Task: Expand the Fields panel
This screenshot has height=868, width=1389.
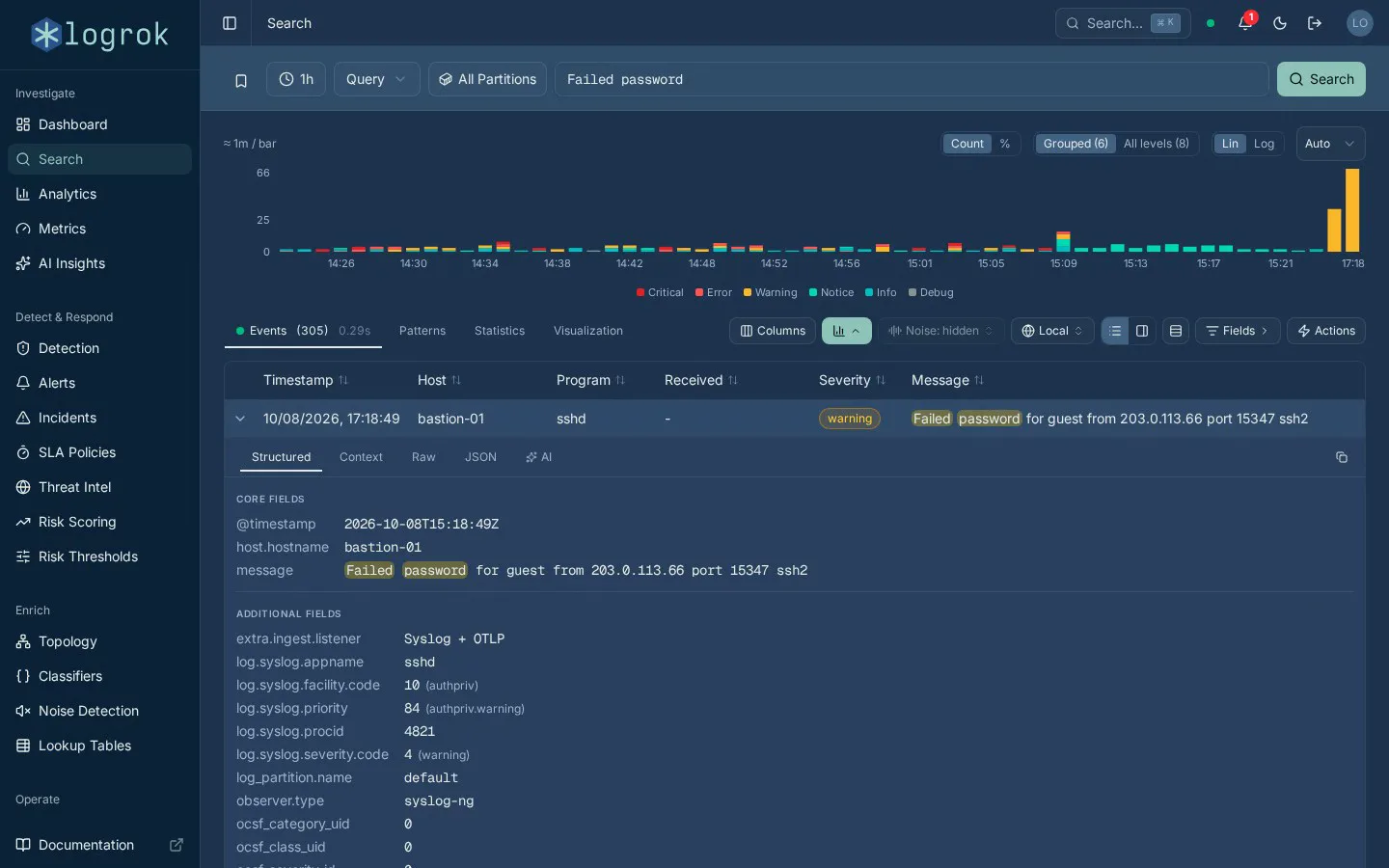Action: tap(1238, 331)
